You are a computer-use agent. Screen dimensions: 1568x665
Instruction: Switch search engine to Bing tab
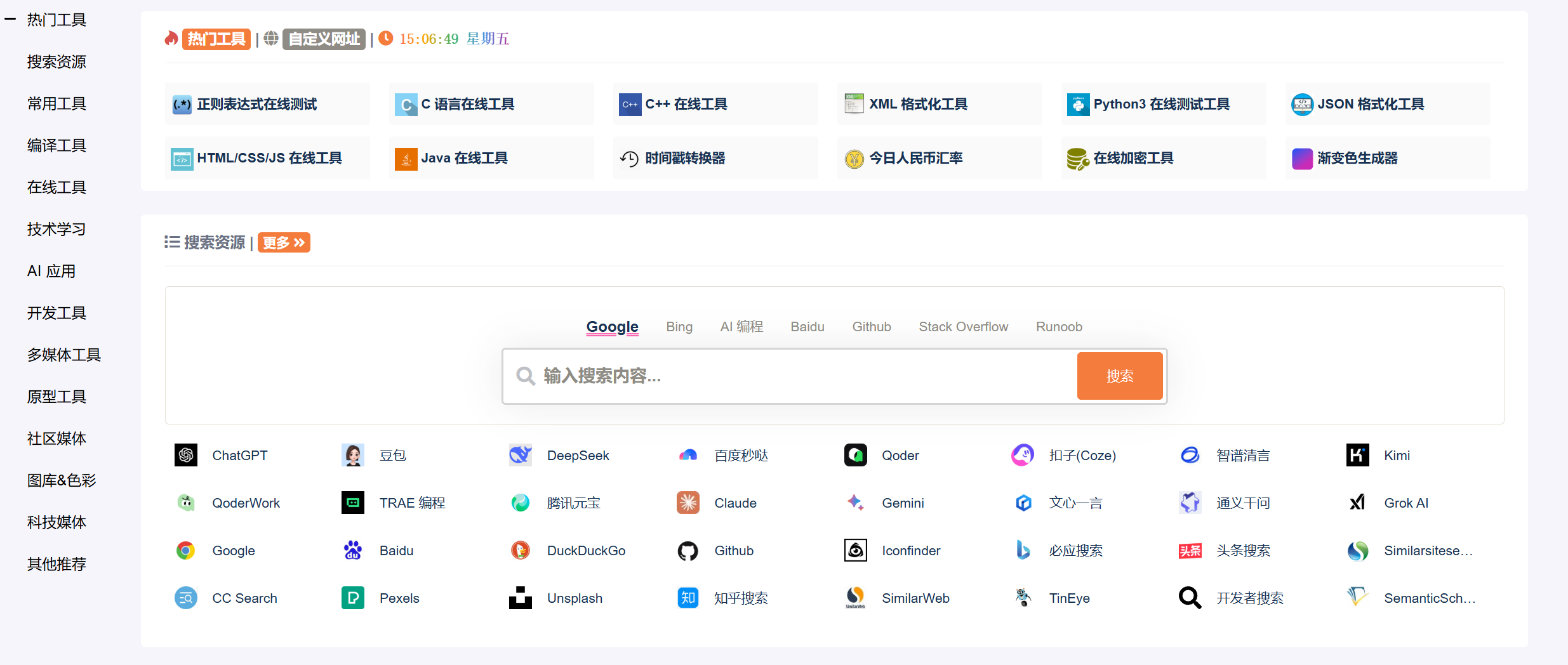pos(679,327)
